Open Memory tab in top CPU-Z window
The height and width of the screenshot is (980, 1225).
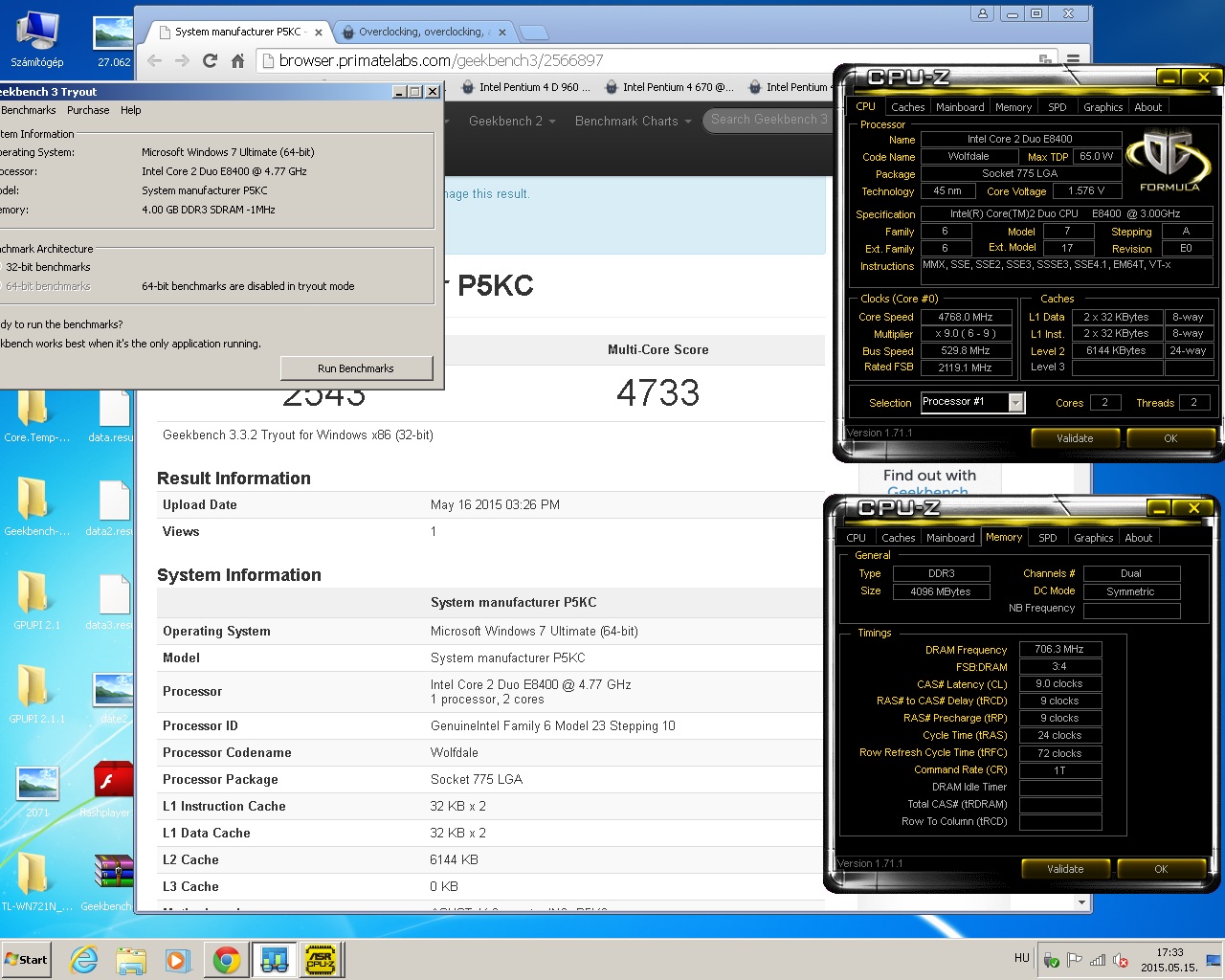coord(1013,107)
